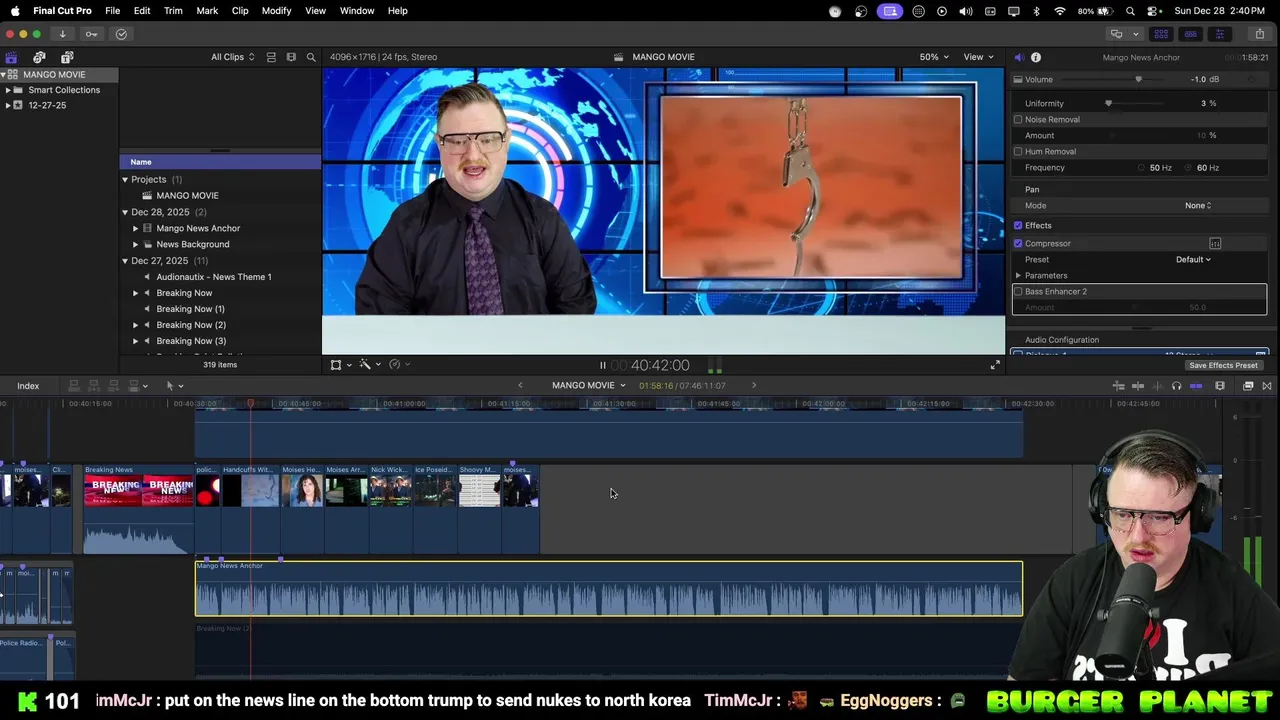Viewport: 1280px width, 720px height.
Task: Open the timeline Index button
Action: (x=28, y=386)
